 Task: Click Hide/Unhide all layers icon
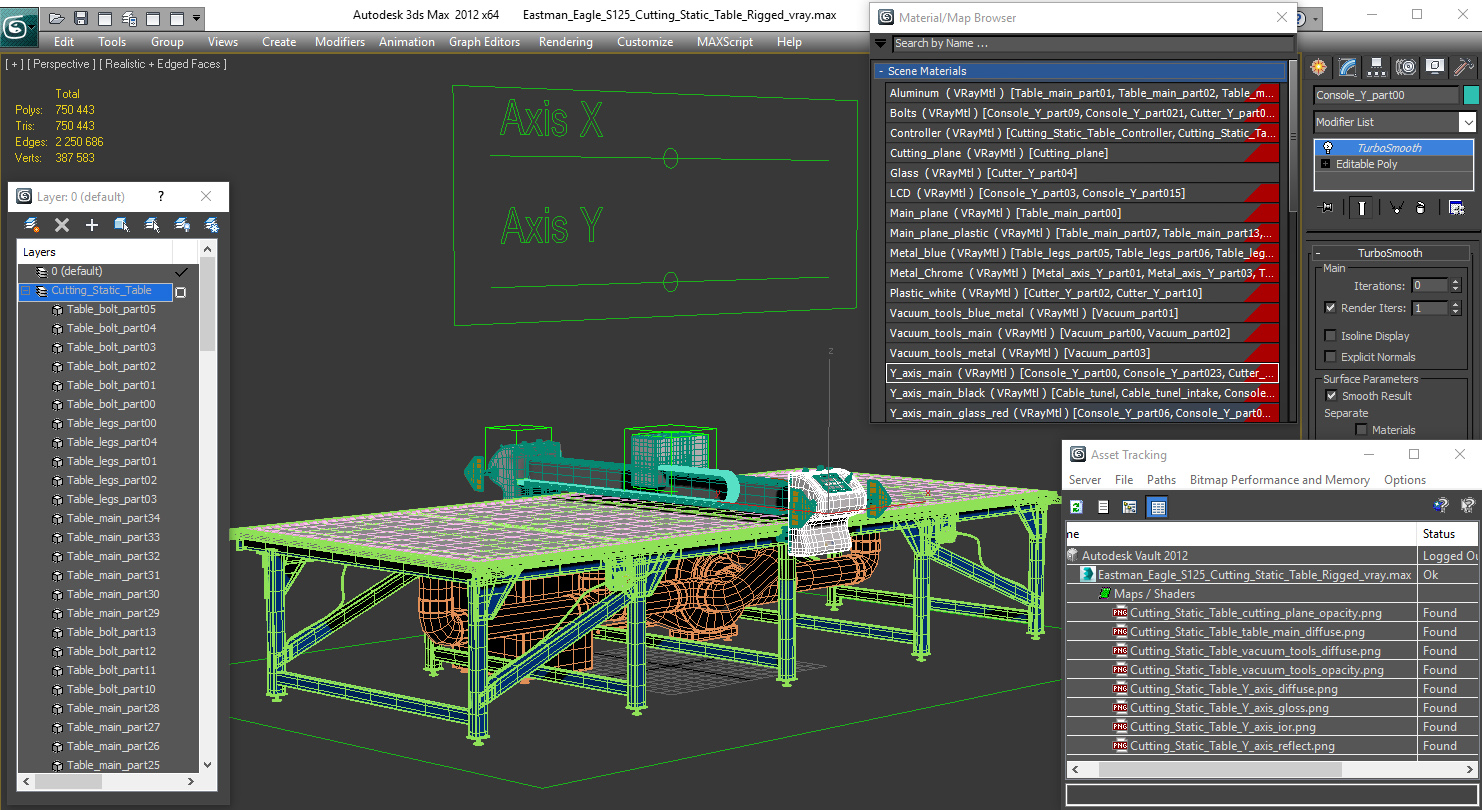click(x=182, y=225)
